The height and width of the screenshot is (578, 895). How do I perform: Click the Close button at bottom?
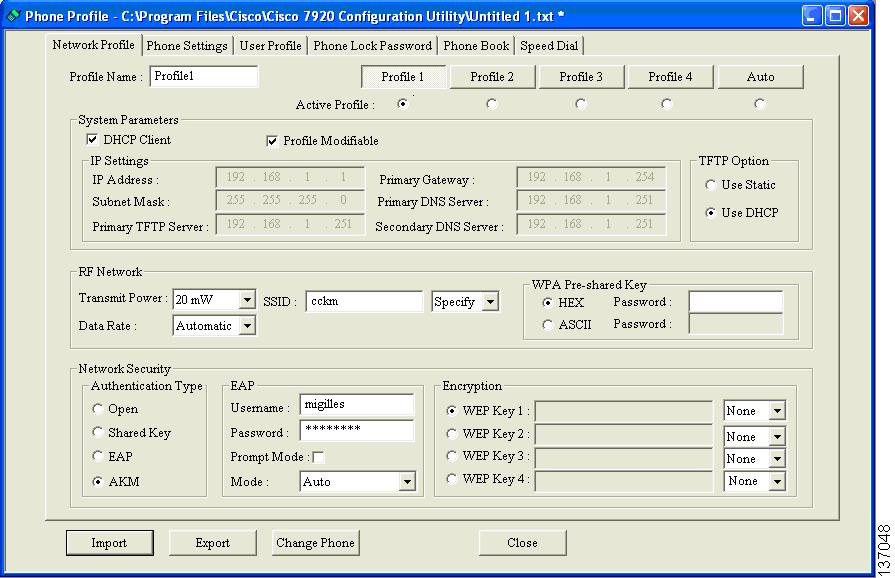coord(522,543)
